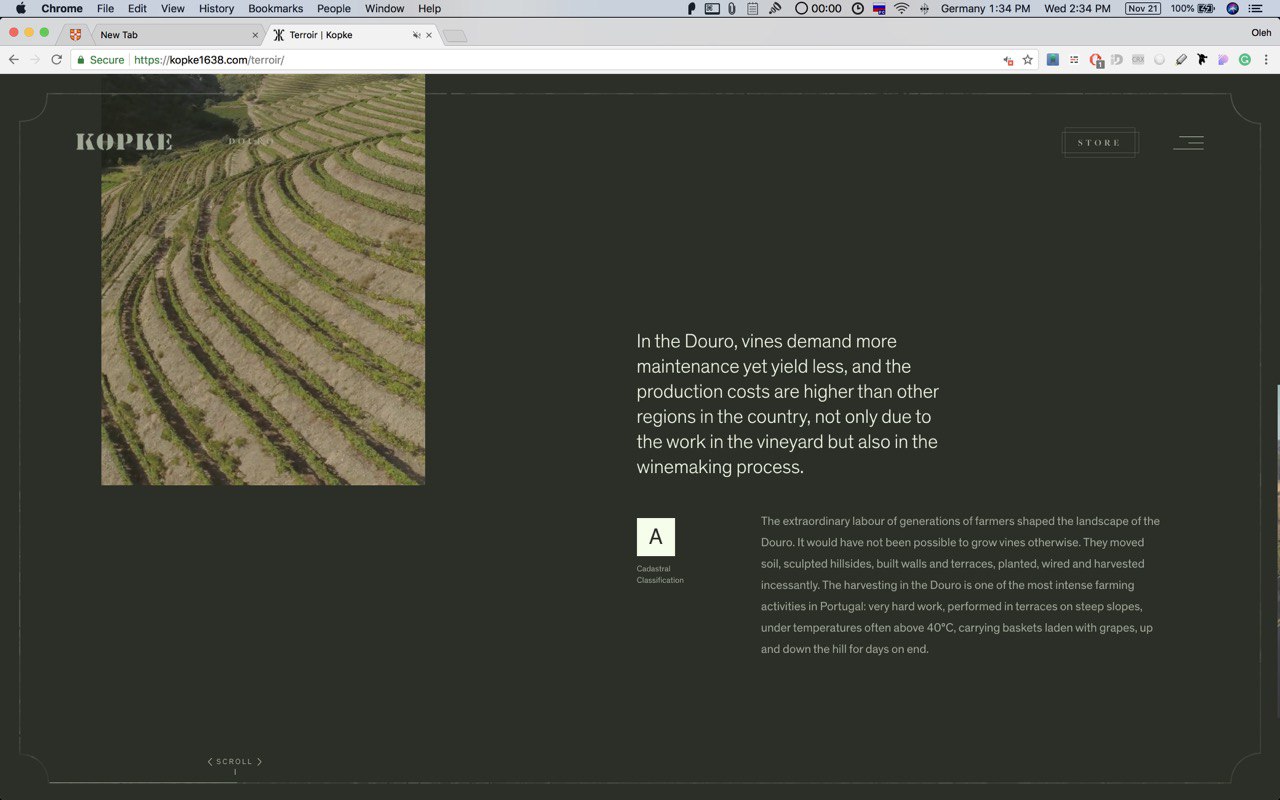Open the Notification Center icon
Screen dimensions: 1280x800
pyautogui.click(x=1256, y=9)
